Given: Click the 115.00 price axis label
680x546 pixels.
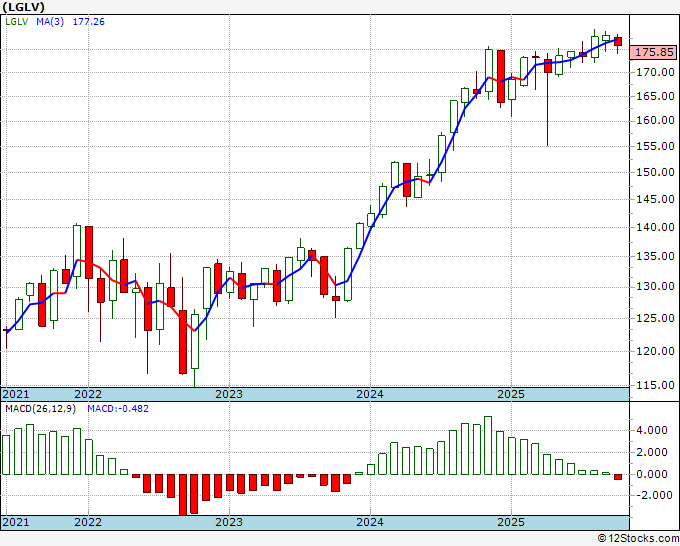Looking at the screenshot, I should click(x=655, y=385).
